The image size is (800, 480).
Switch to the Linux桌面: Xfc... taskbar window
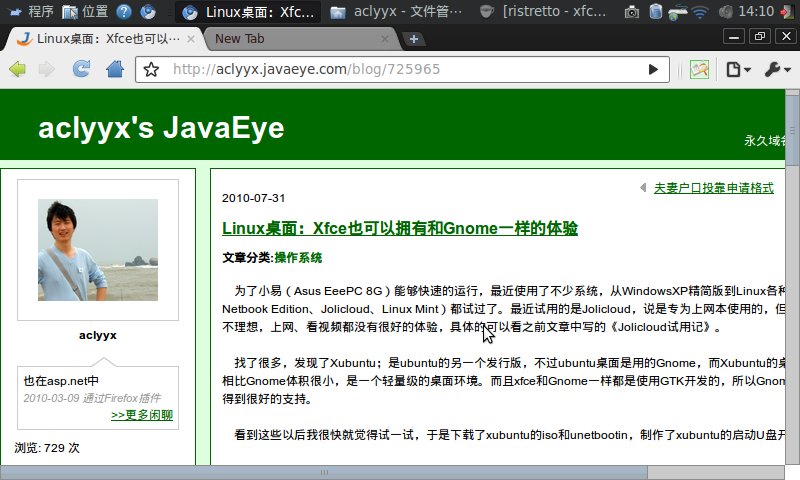pyautogui.click(x=248, y=12)
